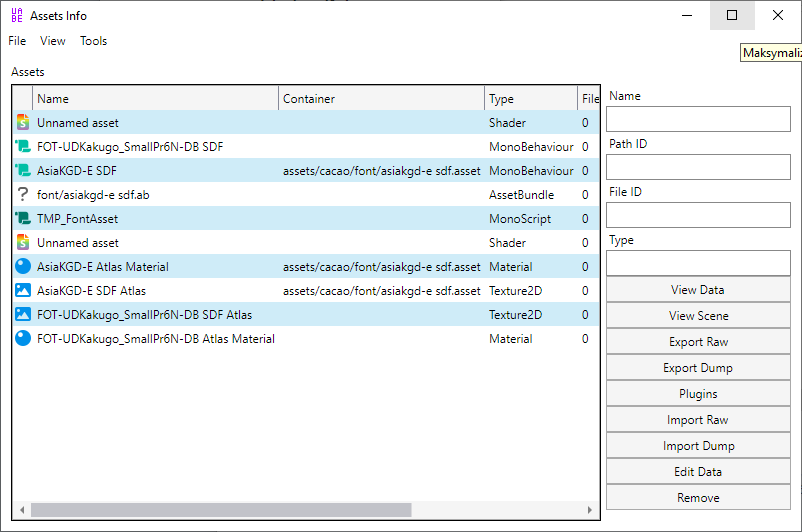The image size is (802, 532).
Task: Click into the Path ID input field
Action: 698,167
